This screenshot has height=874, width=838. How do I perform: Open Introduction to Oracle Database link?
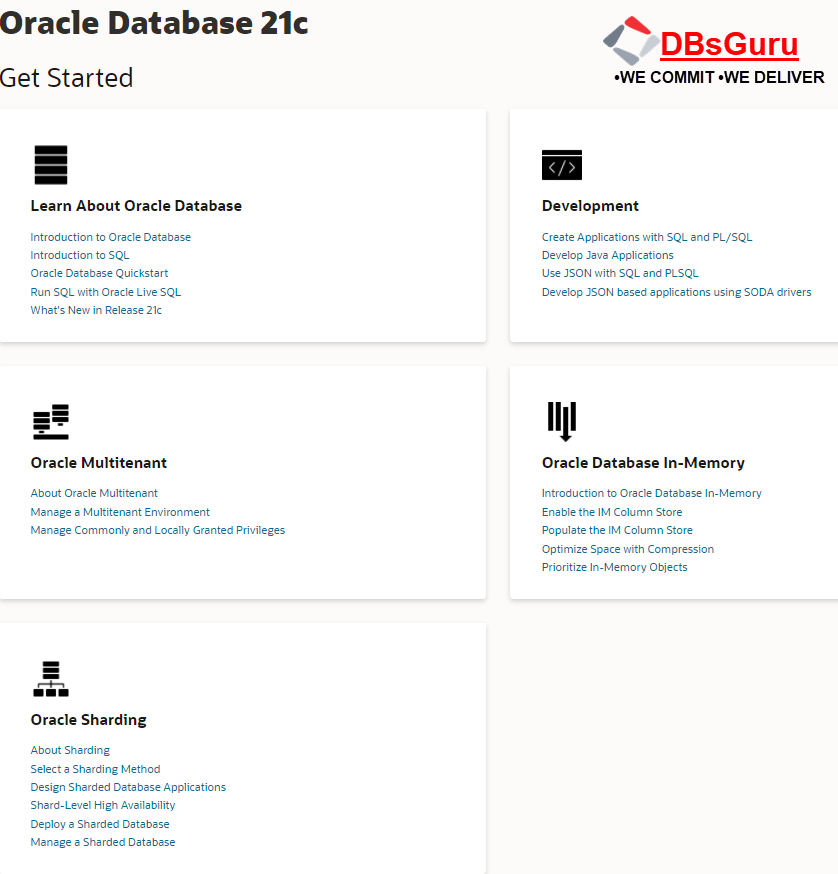[110, 237]
